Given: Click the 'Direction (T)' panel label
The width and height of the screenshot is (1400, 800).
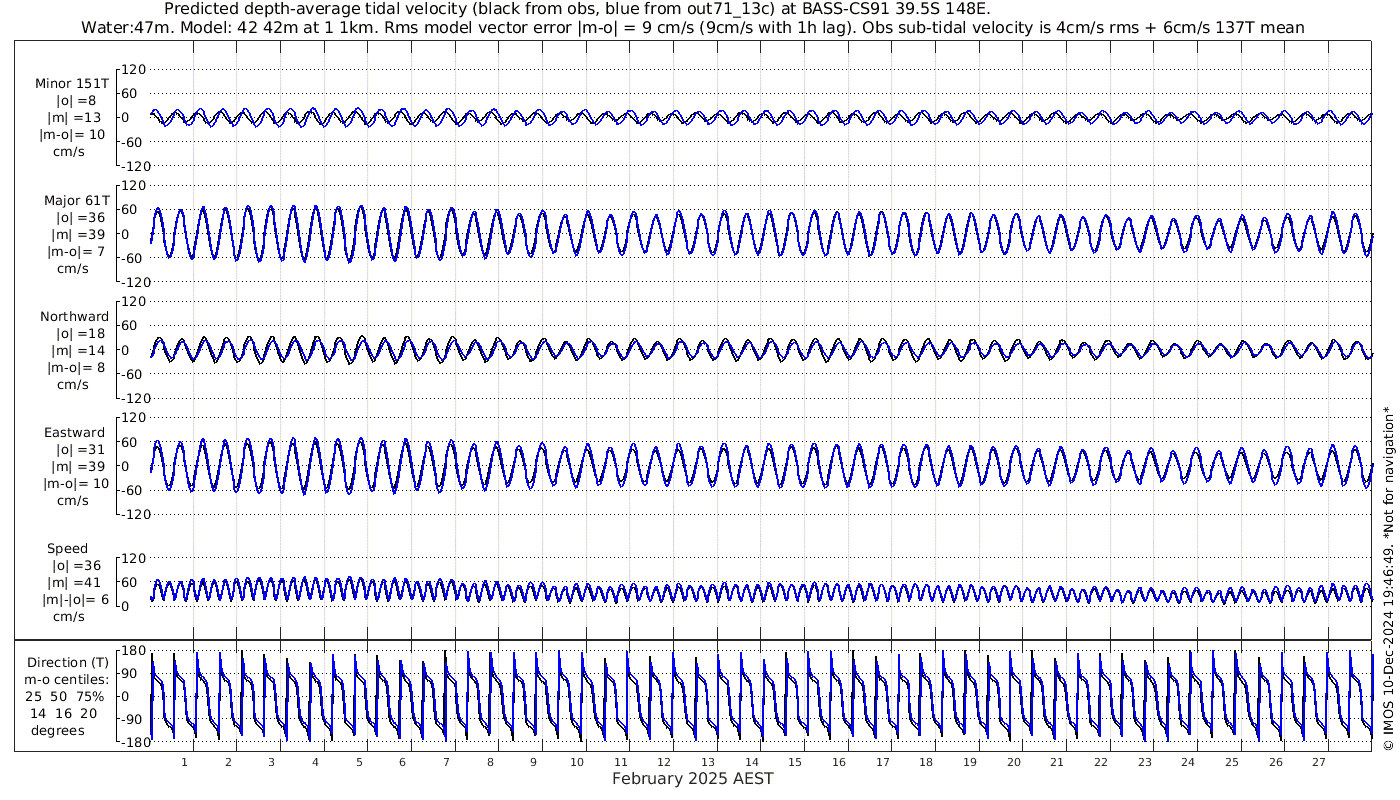Looking at the screenshot, I should pyautogui.click(x=68, y=662).
